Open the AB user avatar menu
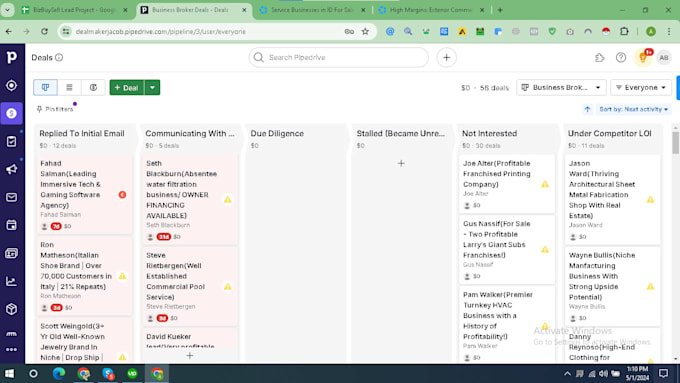This screenshot has height=383, width=680. 664,57
